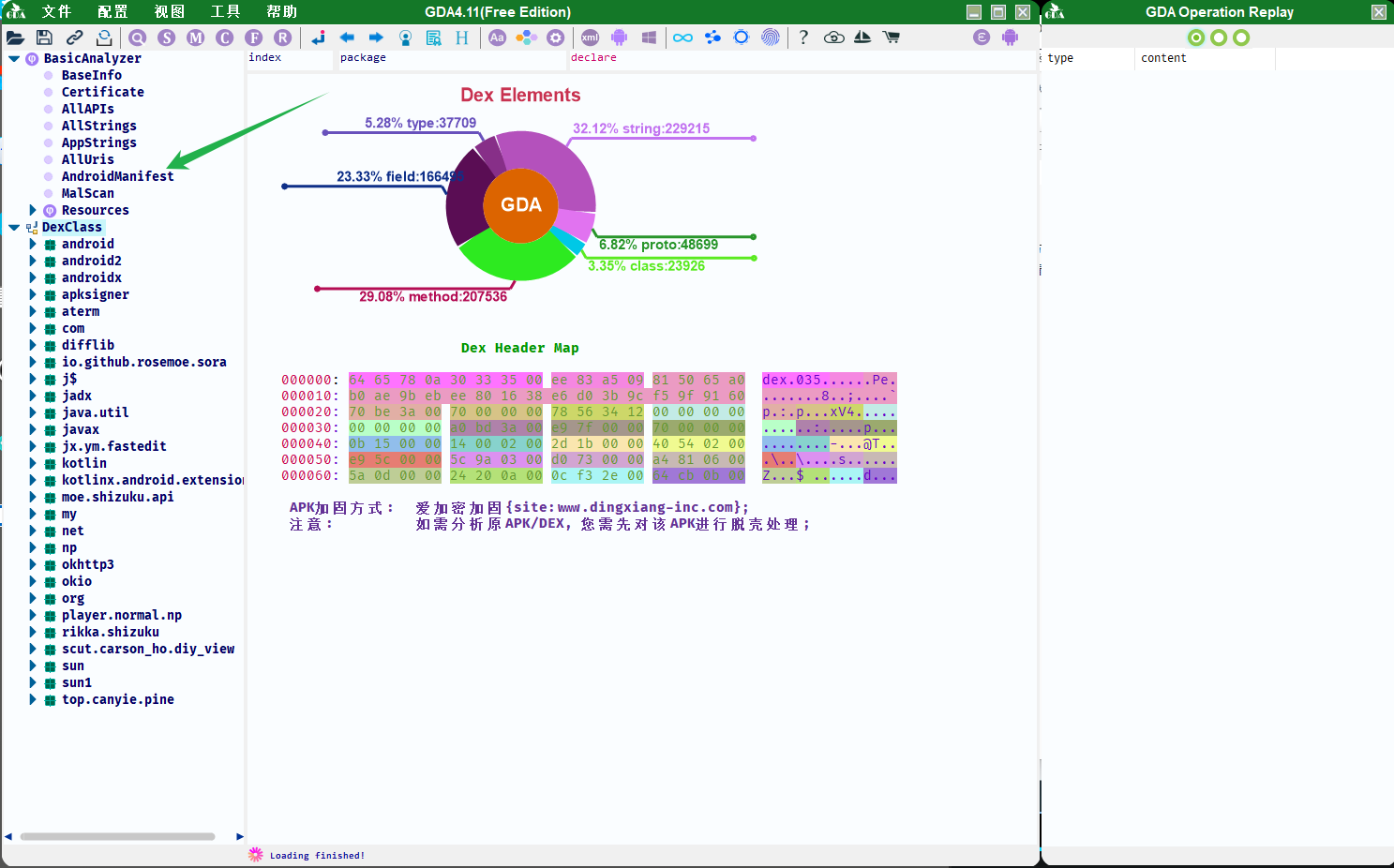Click the index column header
This screenshot has height=868, width=1394.
(289, 58)
